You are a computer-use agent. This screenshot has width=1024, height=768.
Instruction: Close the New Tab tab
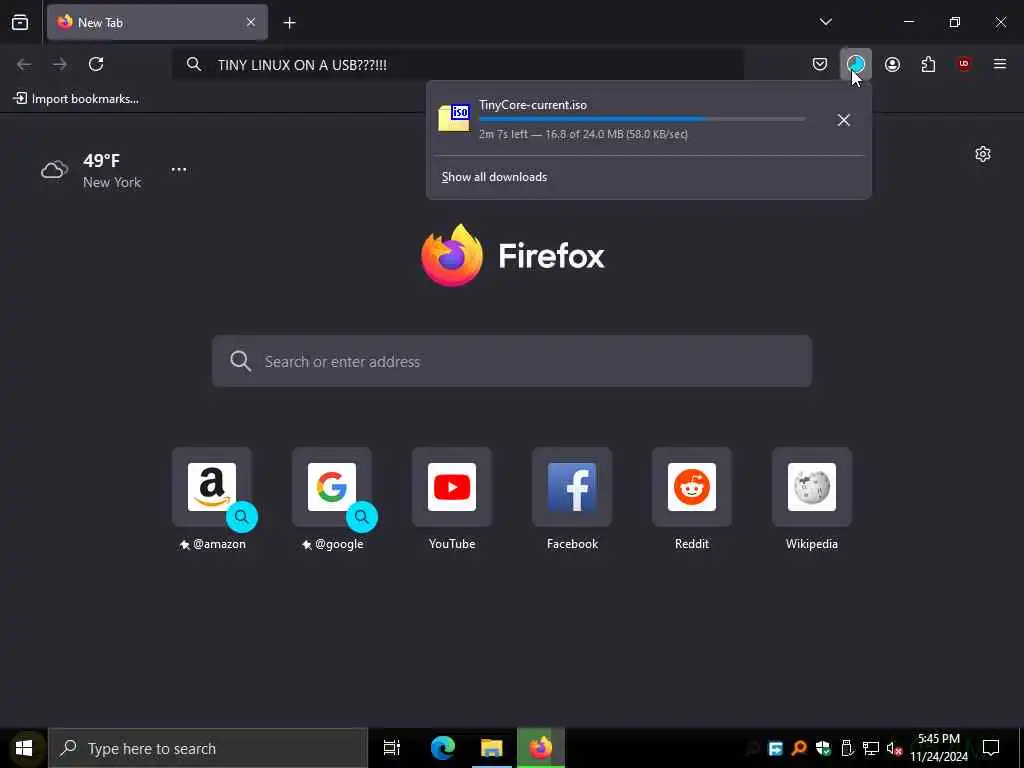pyautogui.click(x=251, y=22)
